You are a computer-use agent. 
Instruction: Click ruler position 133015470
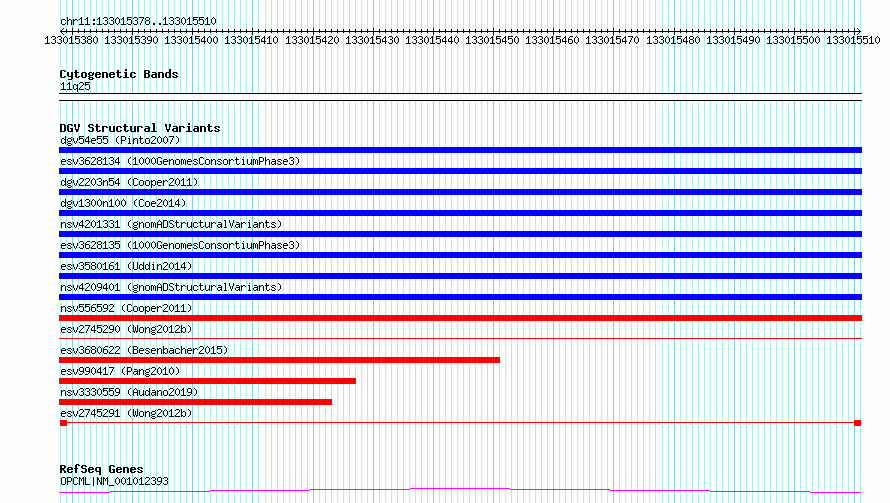[612, 40]
